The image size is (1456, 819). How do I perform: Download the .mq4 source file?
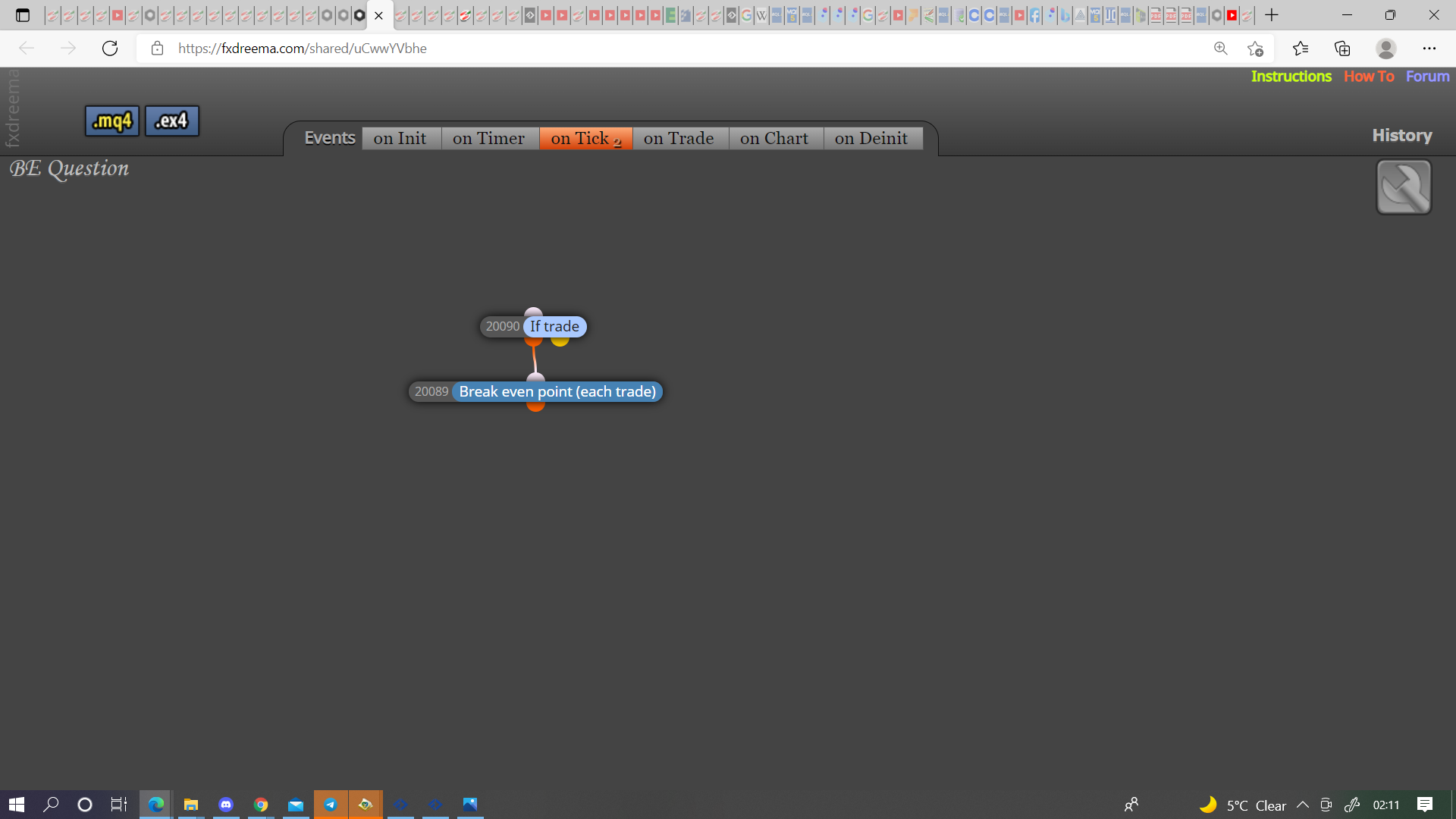(112, 121)
